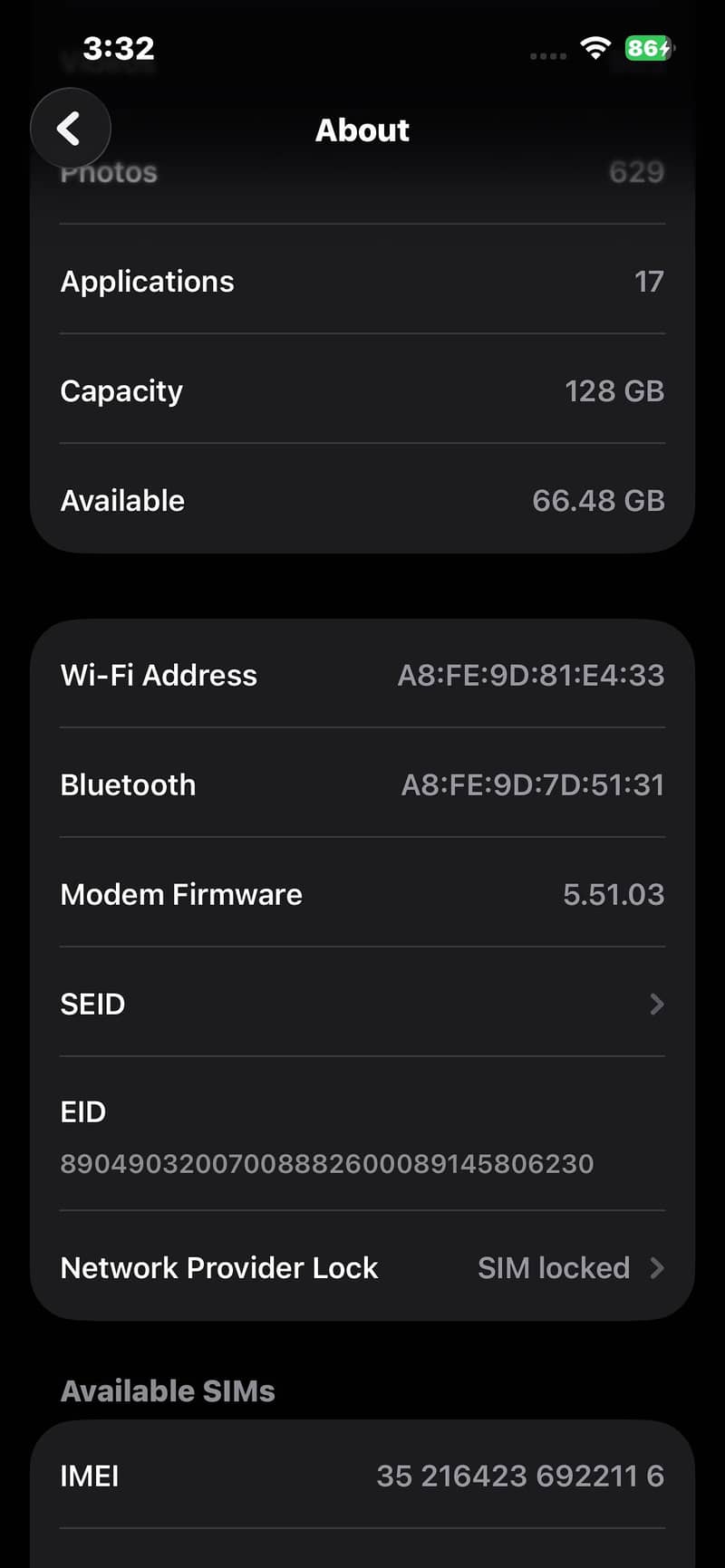The height and width of the screenshot is (1568, 725).
Task: Tap the back arrow button
Action: [70, 129]
